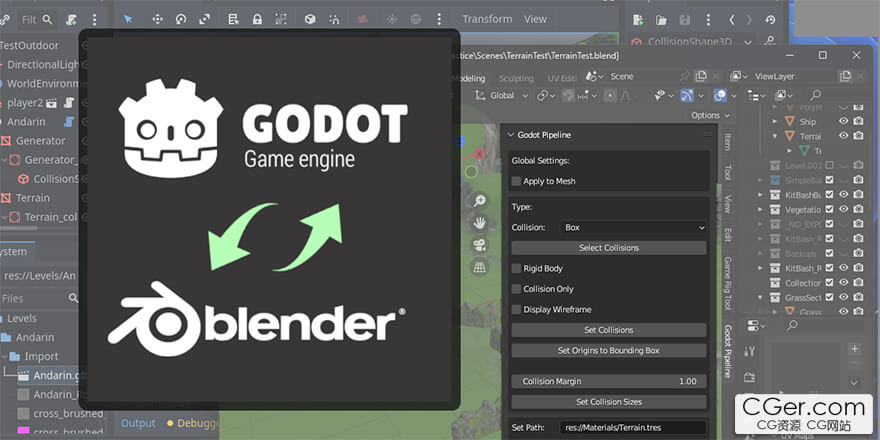
Task: Toggle Blender snap magnet icon
Action: tap(569, 95)
